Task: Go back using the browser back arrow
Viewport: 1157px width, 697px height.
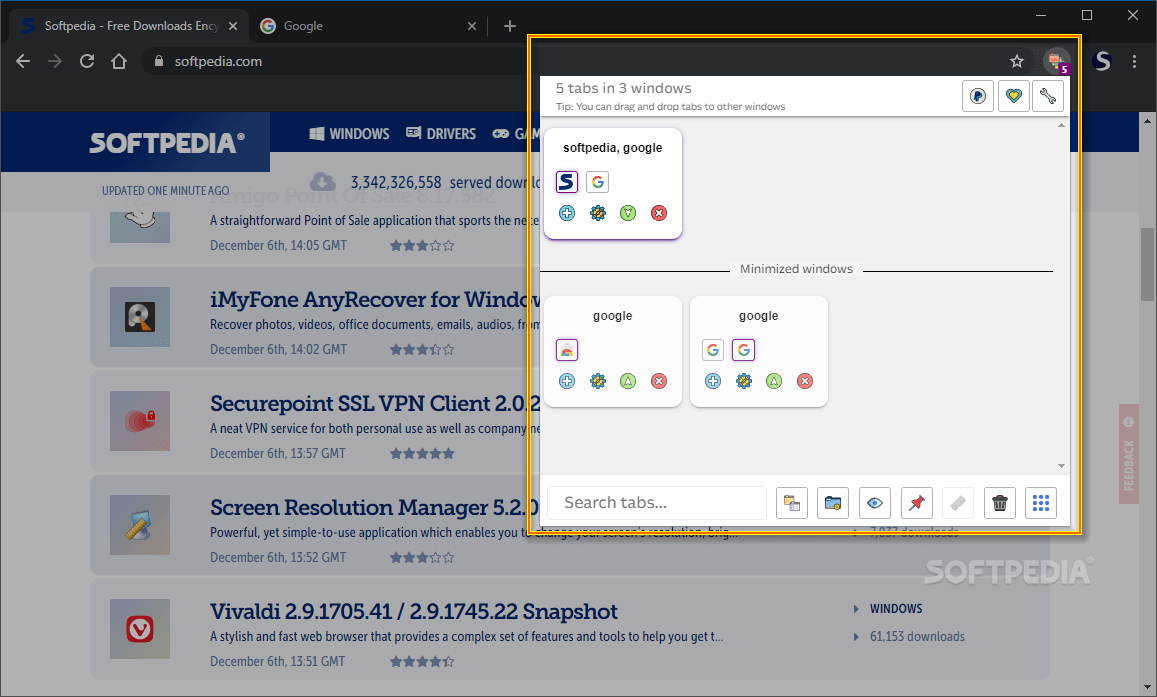Action: tap(23, 61)
